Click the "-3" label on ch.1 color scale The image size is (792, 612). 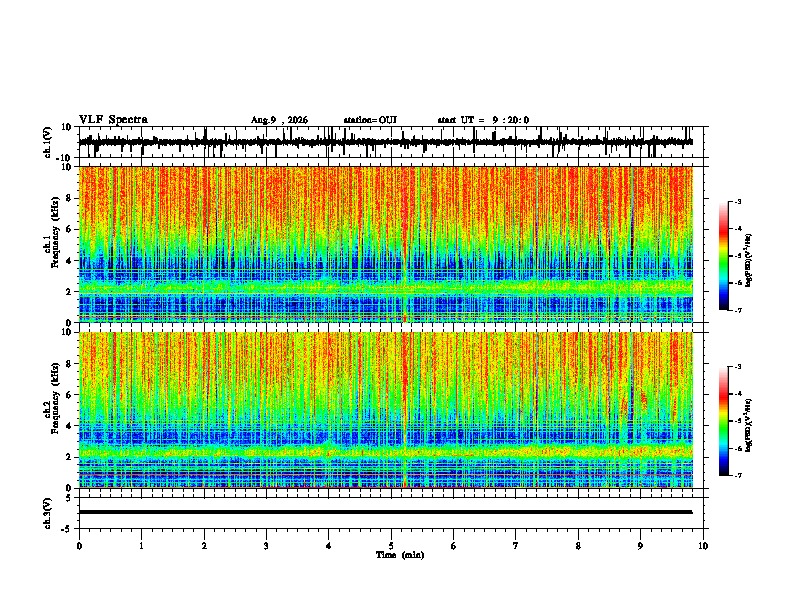737,201
